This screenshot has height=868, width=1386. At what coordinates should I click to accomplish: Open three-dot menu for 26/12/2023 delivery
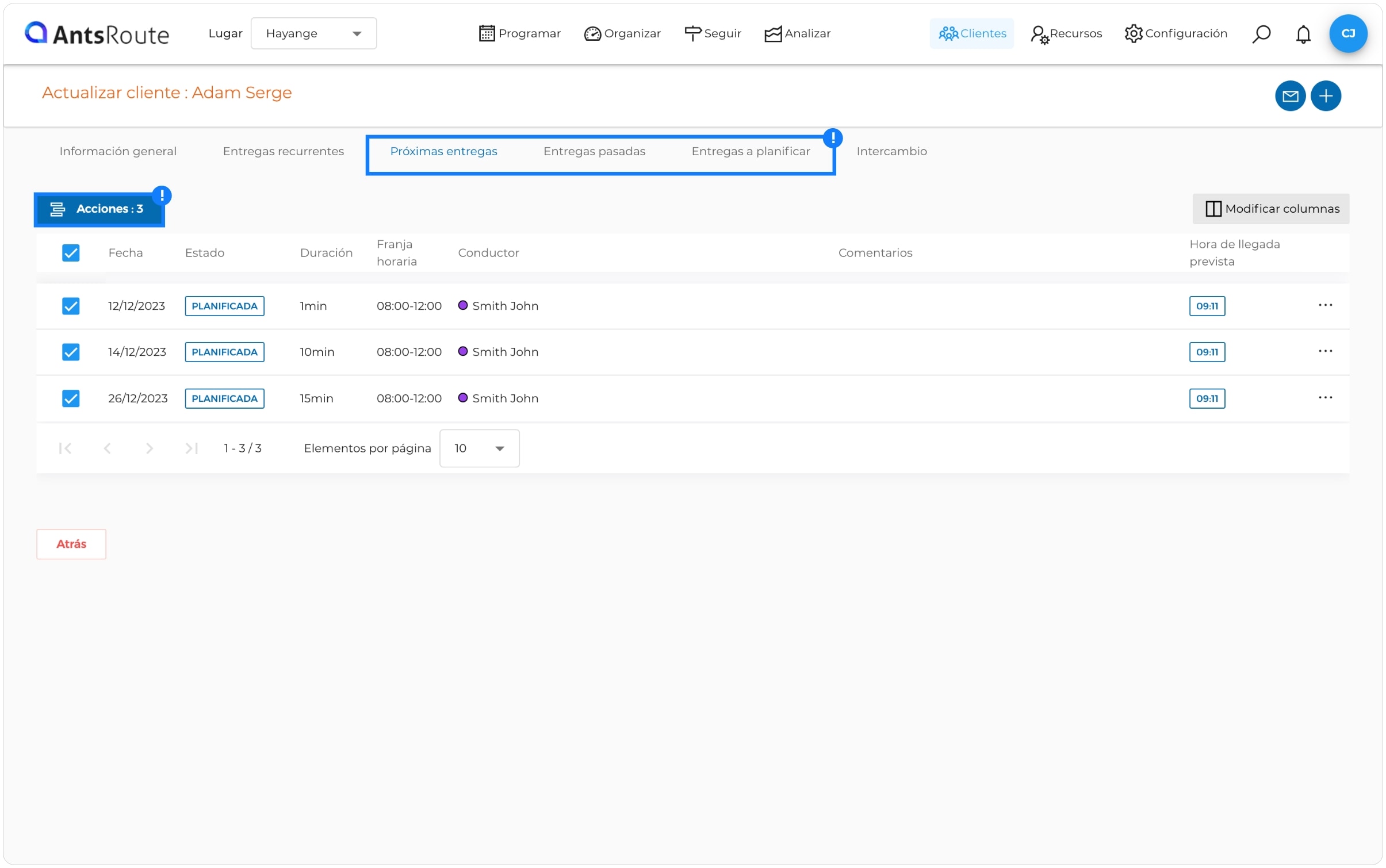click(x=1324, y=398)
